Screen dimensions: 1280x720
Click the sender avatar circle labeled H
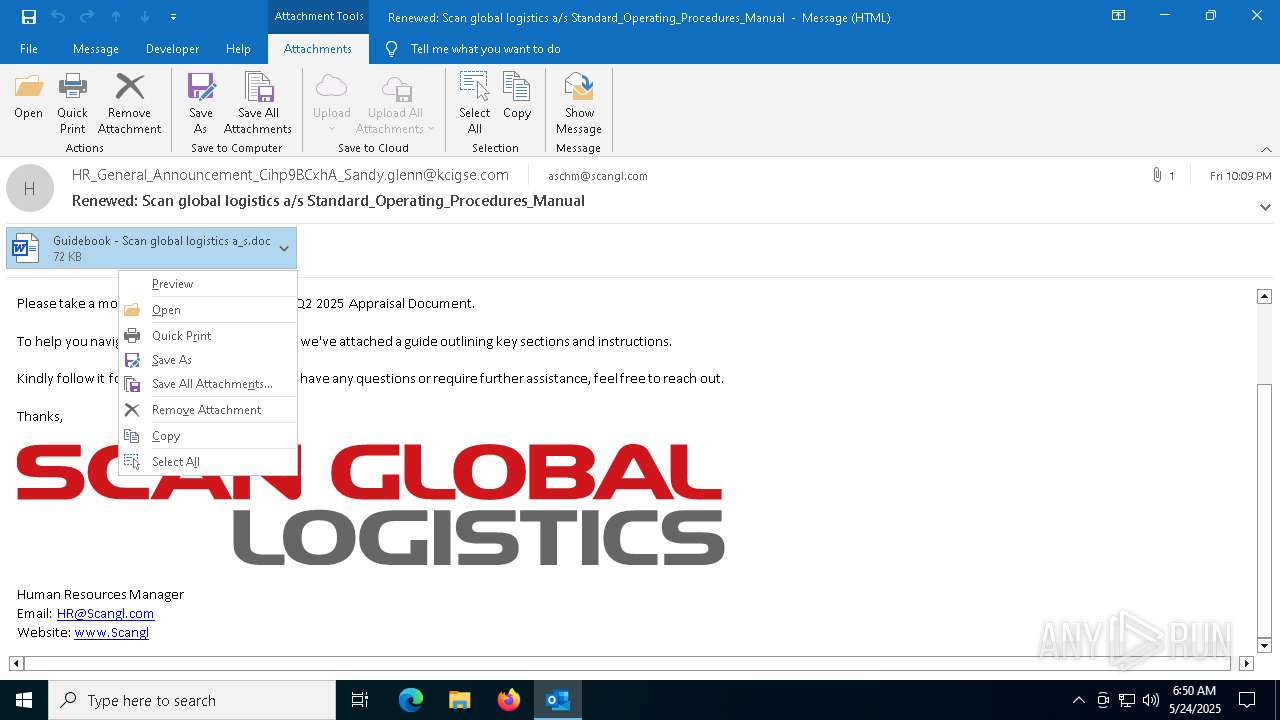tap(30, 188)
